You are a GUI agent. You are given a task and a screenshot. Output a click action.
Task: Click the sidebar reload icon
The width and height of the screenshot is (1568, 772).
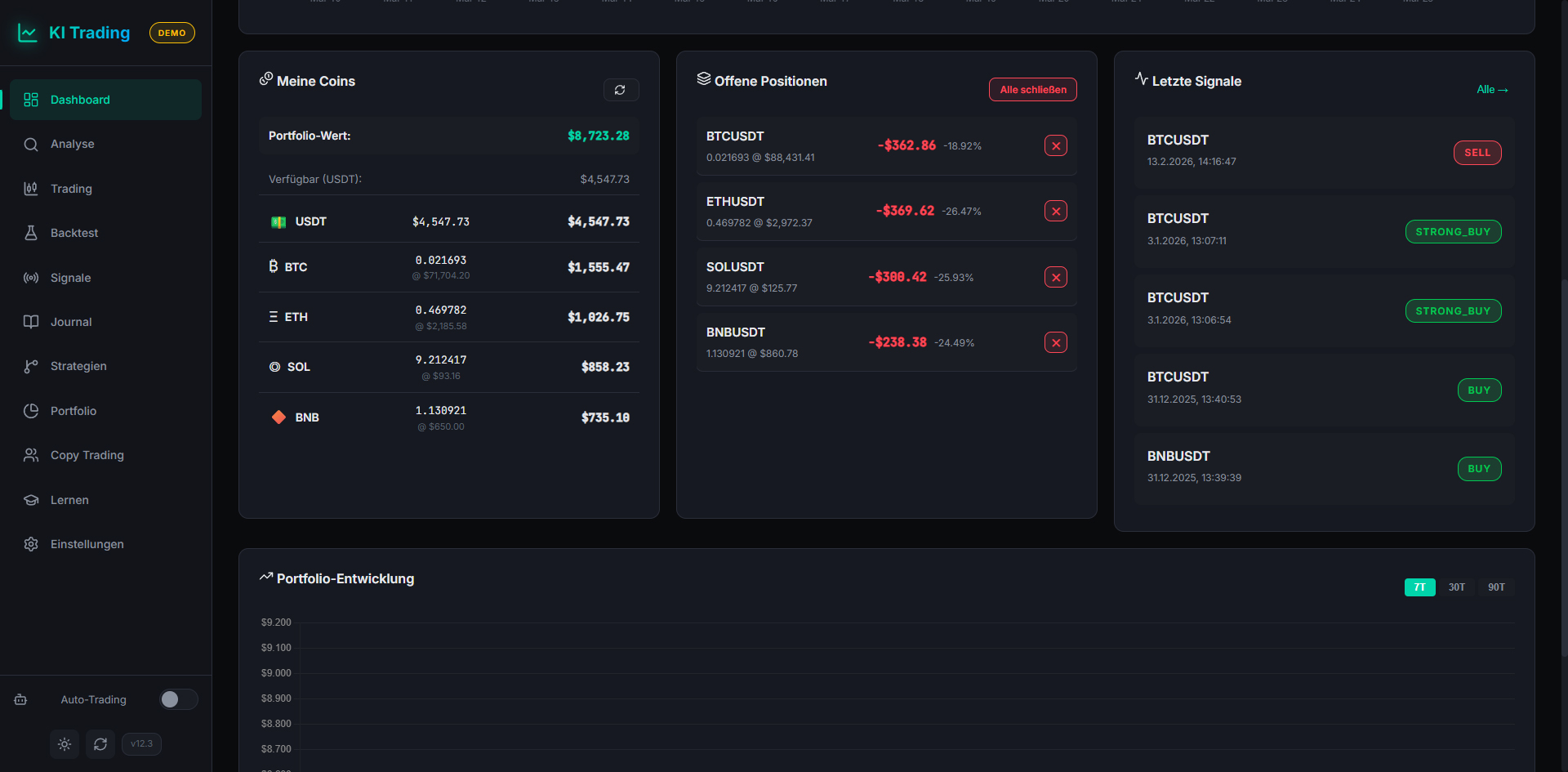pyautogui.click(x=100, y=744)
